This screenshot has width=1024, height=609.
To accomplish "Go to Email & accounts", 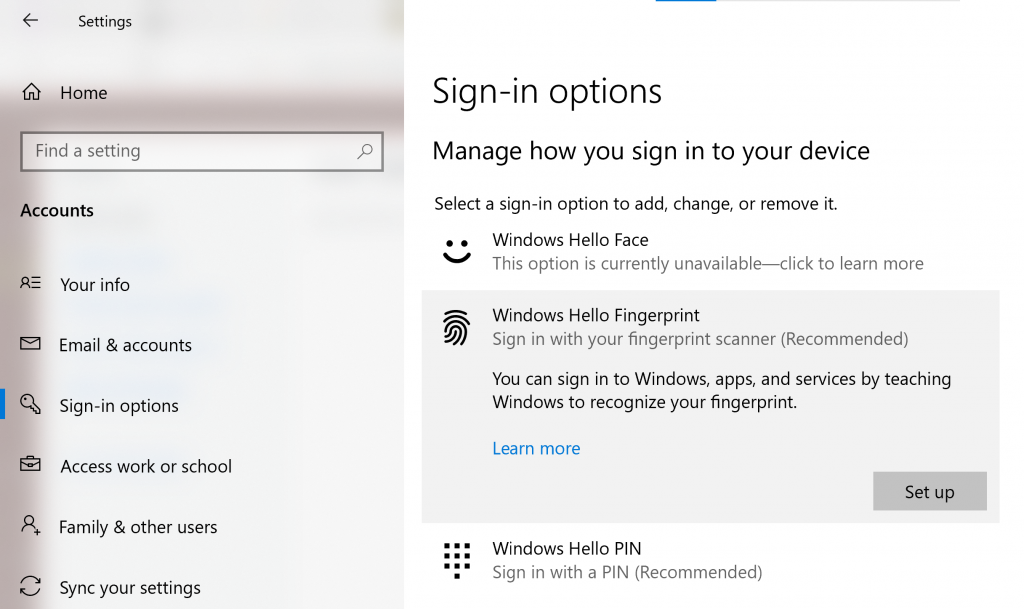I will [125, 345].
